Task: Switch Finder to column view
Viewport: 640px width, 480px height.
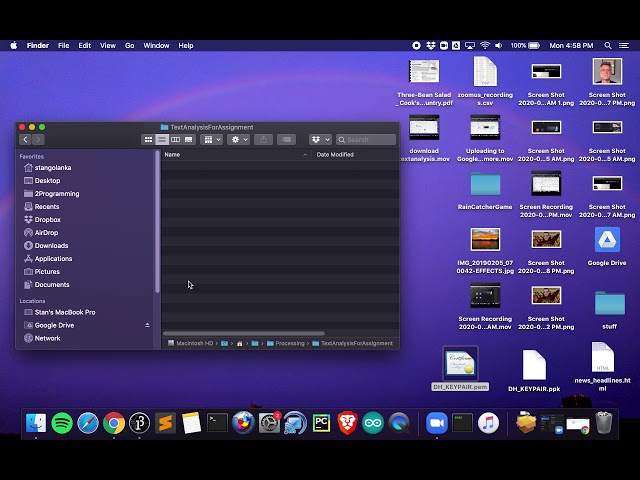Action: 175,140
